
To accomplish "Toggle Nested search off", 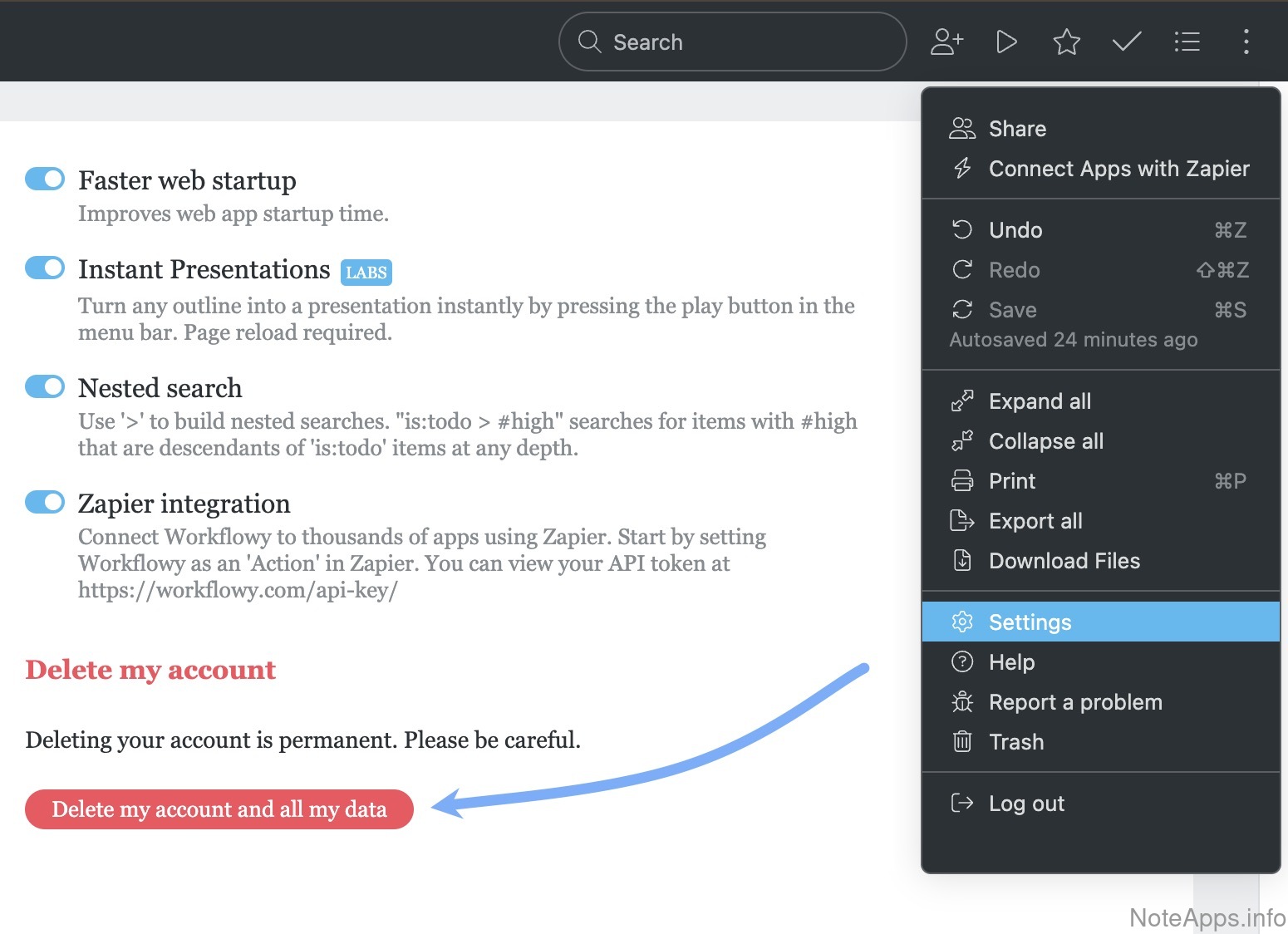I will pyautogui.click(x=45, y=386).
